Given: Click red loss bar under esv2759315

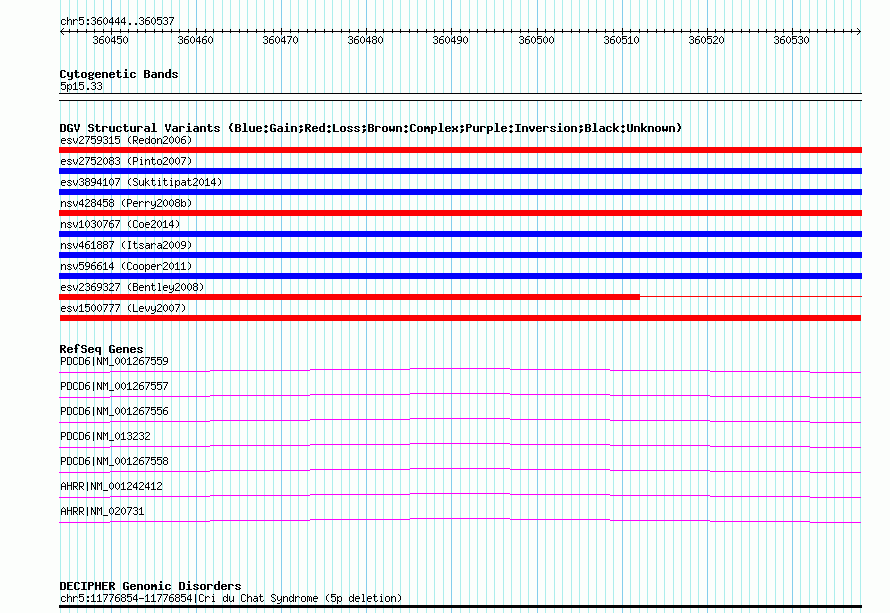Looking at the screenshot, I should point(460,150).
